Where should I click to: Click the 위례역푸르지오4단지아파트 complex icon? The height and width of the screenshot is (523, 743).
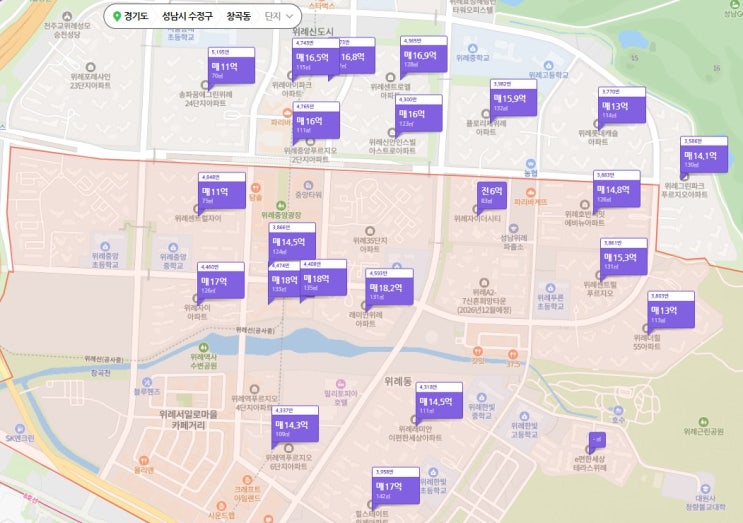(254, 389)
